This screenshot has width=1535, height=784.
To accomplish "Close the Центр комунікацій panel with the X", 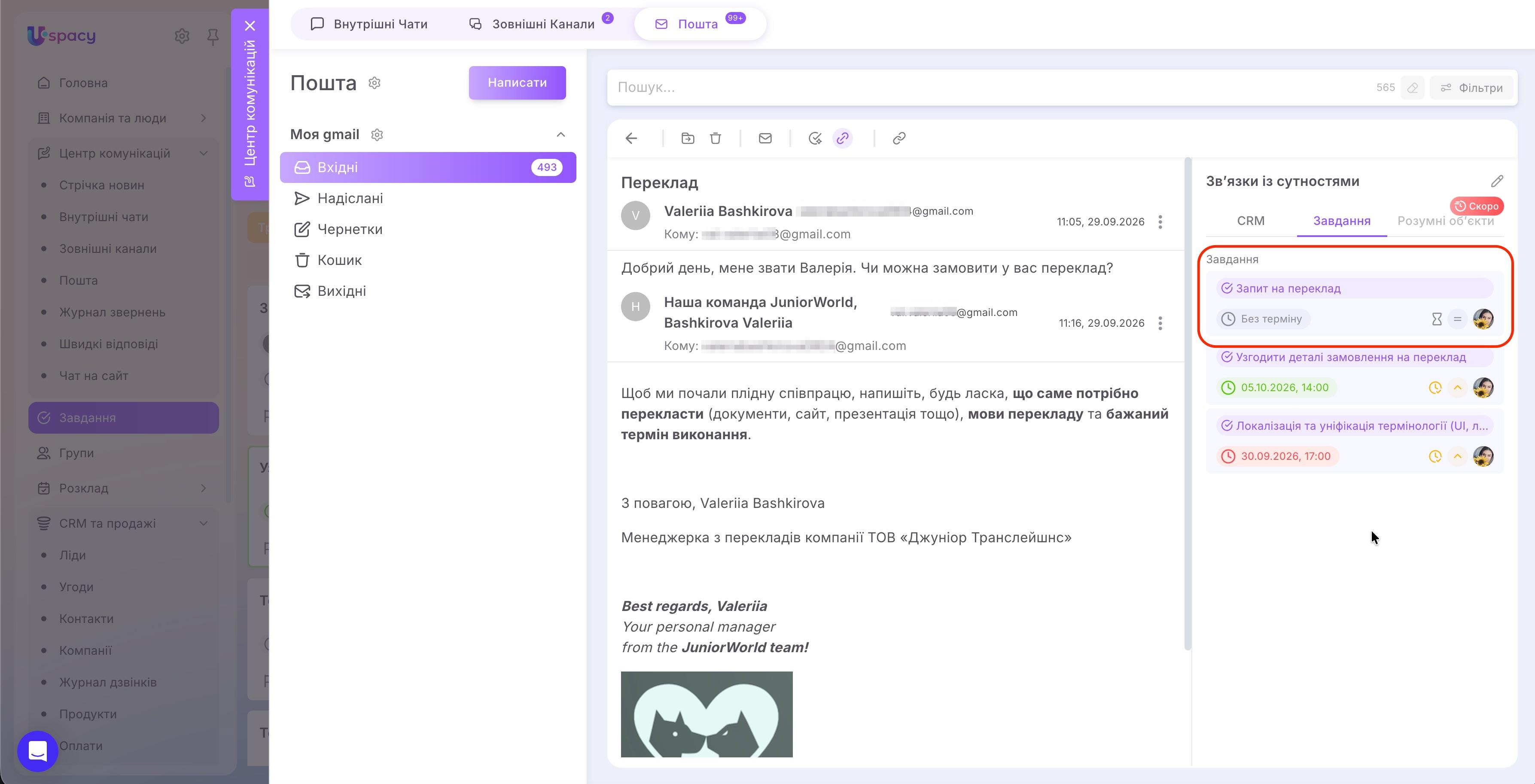I will tap(250, 26).
